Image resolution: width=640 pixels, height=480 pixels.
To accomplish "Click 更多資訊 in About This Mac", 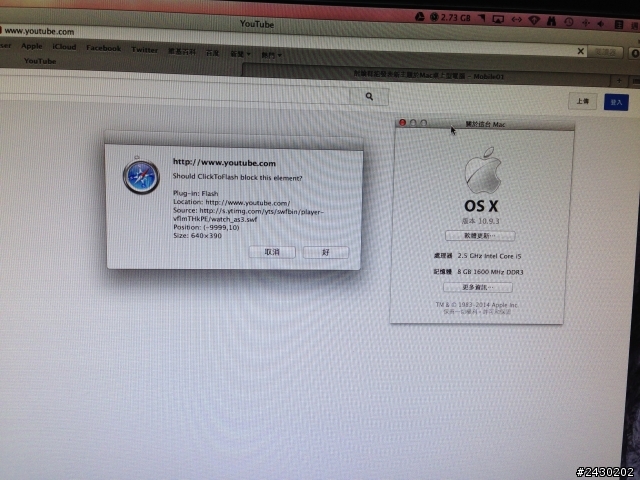I will pos(478,287).
